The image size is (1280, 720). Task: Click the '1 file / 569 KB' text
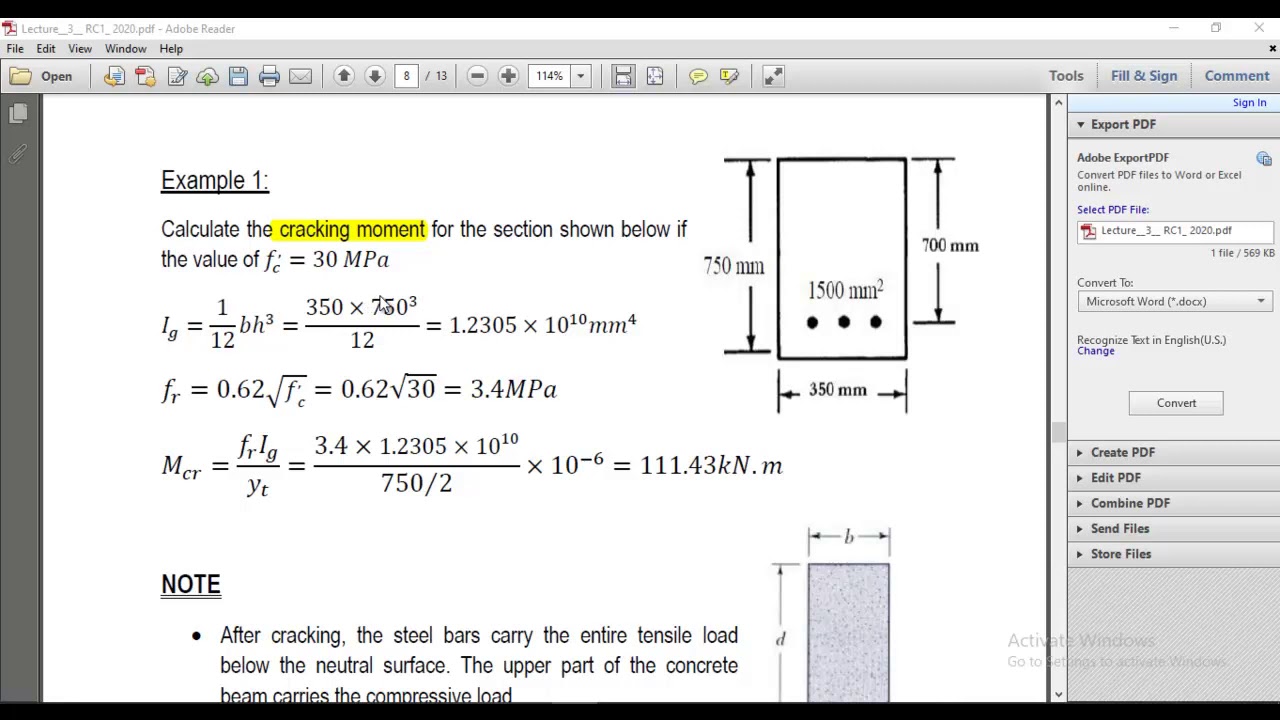pos(1242,254)
